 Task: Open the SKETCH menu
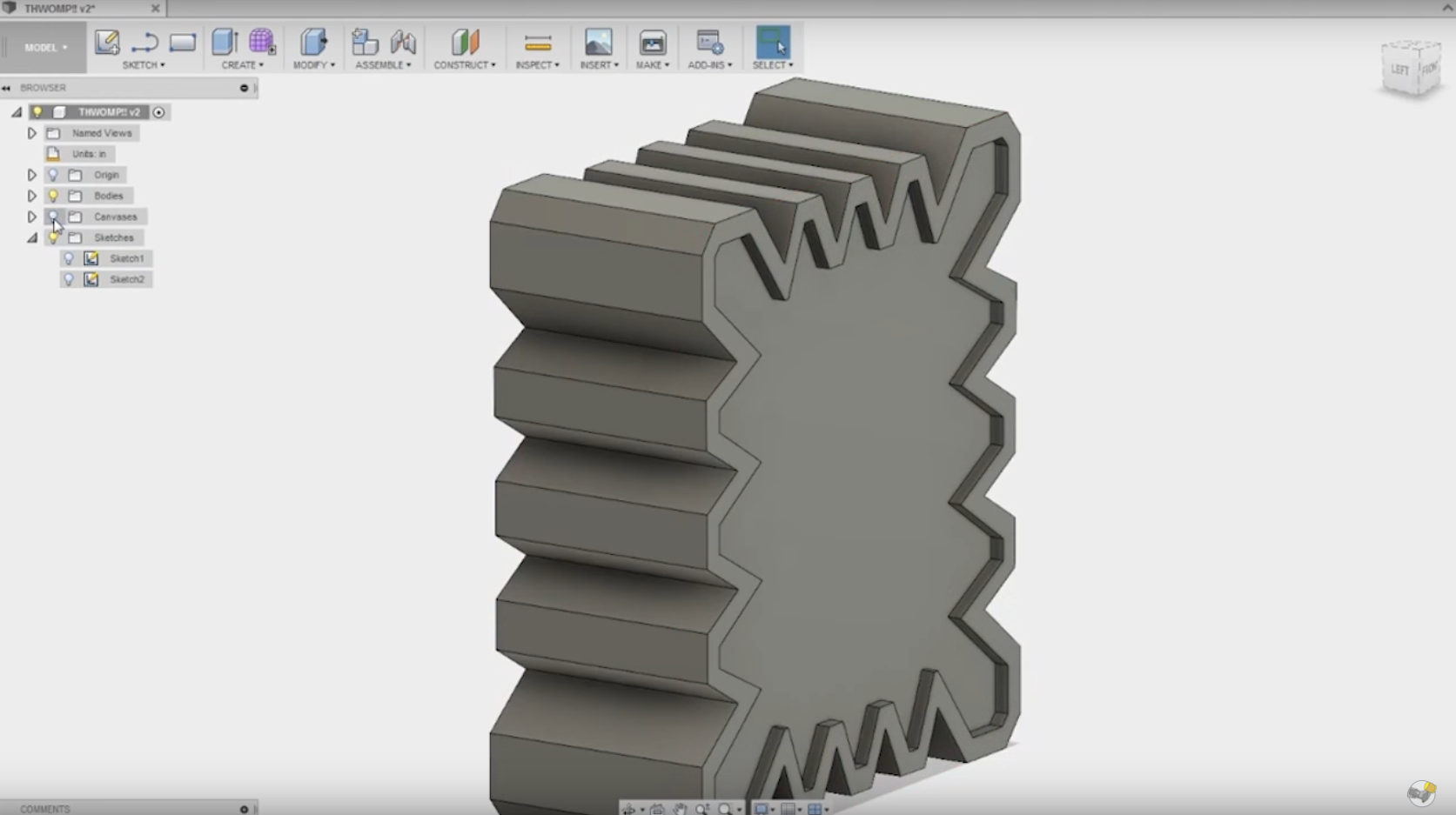[x=144, y=65]
